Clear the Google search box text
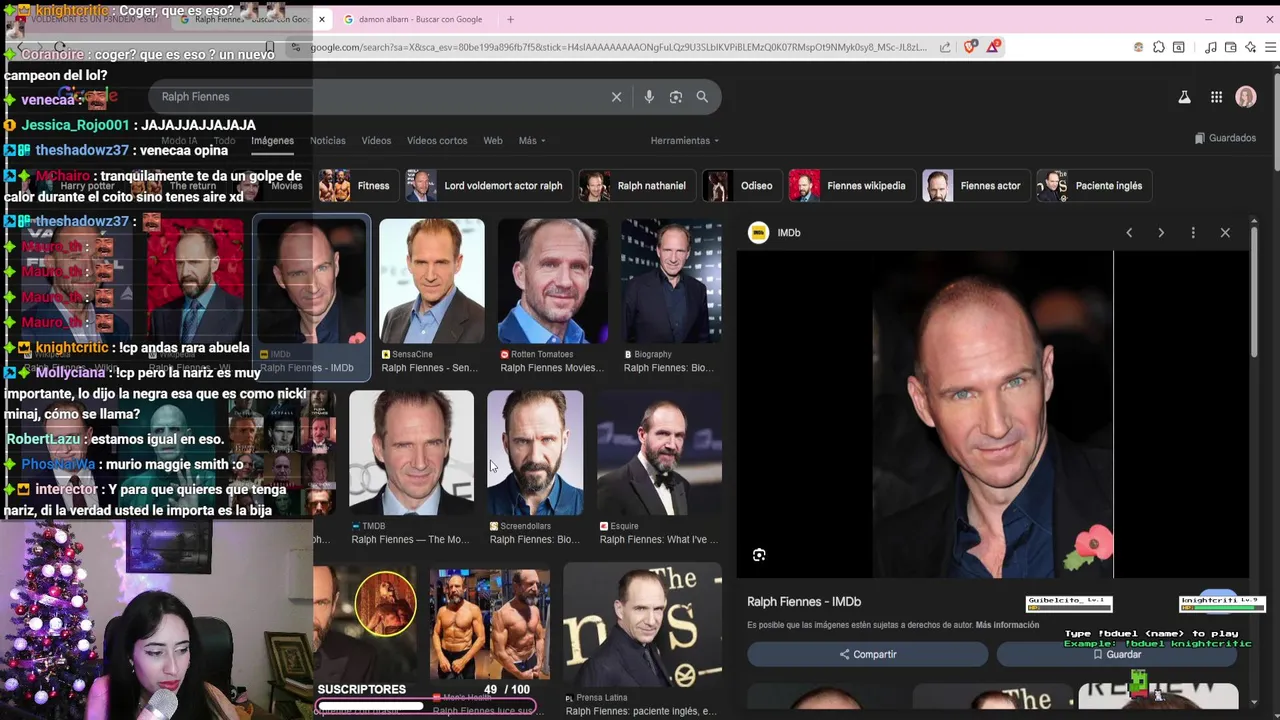The image size is (1280, 720). pos(616,97)
